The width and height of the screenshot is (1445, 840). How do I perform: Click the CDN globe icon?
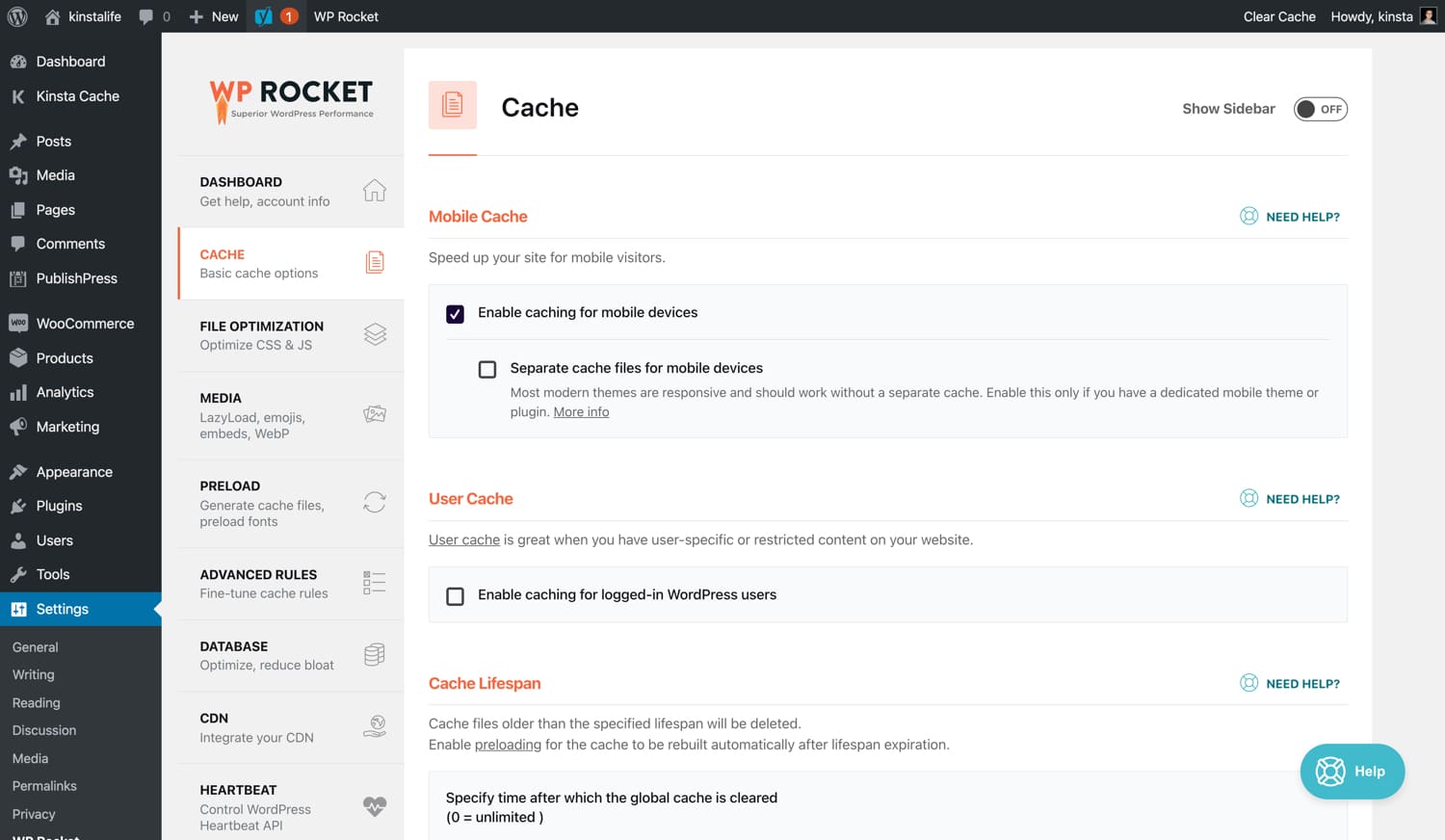pyautogui.click(x=375, y=727)
